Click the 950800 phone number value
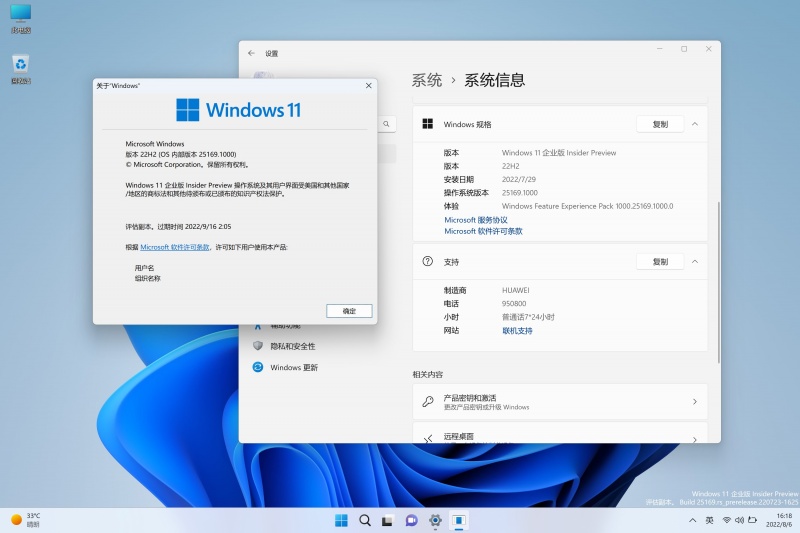 (x=514, y=303)
